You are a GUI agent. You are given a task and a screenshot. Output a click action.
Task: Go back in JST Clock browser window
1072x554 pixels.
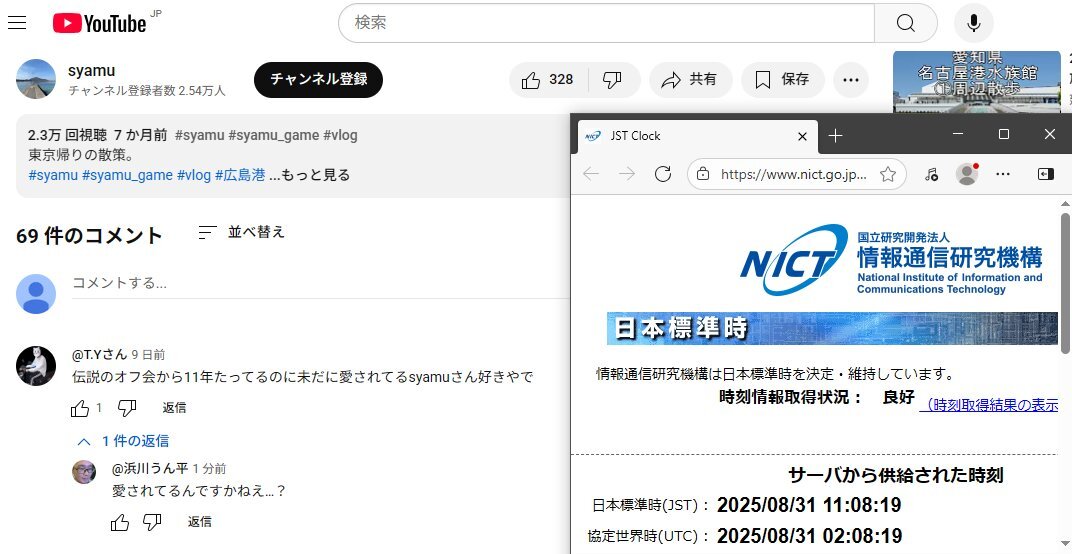click(591, 174)
